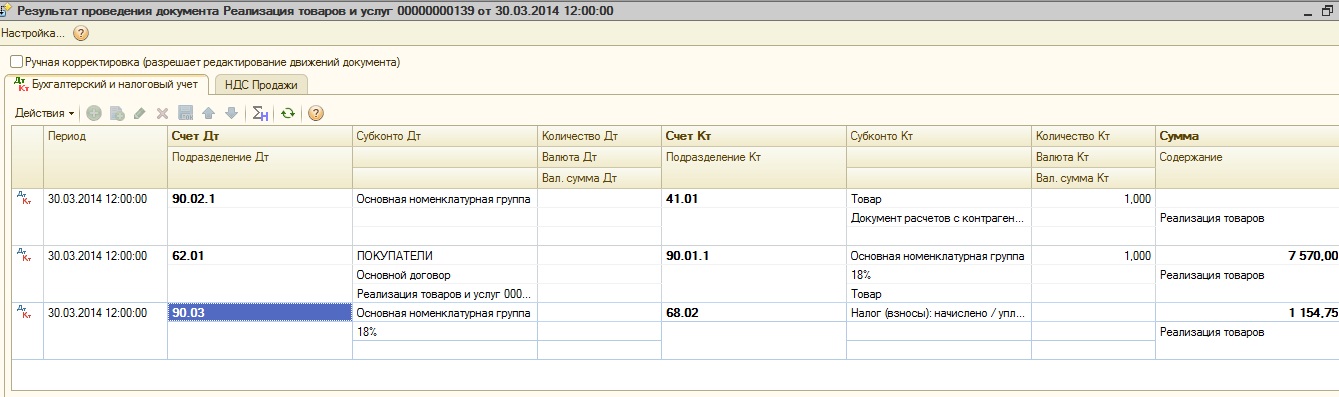The image size is (1339, 397).
Task: Click the delete (X) toolbar icon
Action: (x=162, y=113)
